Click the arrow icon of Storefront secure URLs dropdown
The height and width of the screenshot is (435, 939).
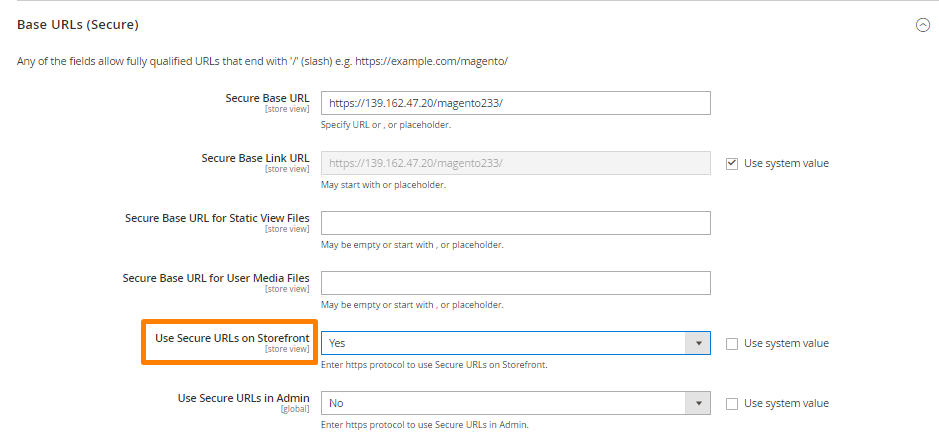[698, 343]
